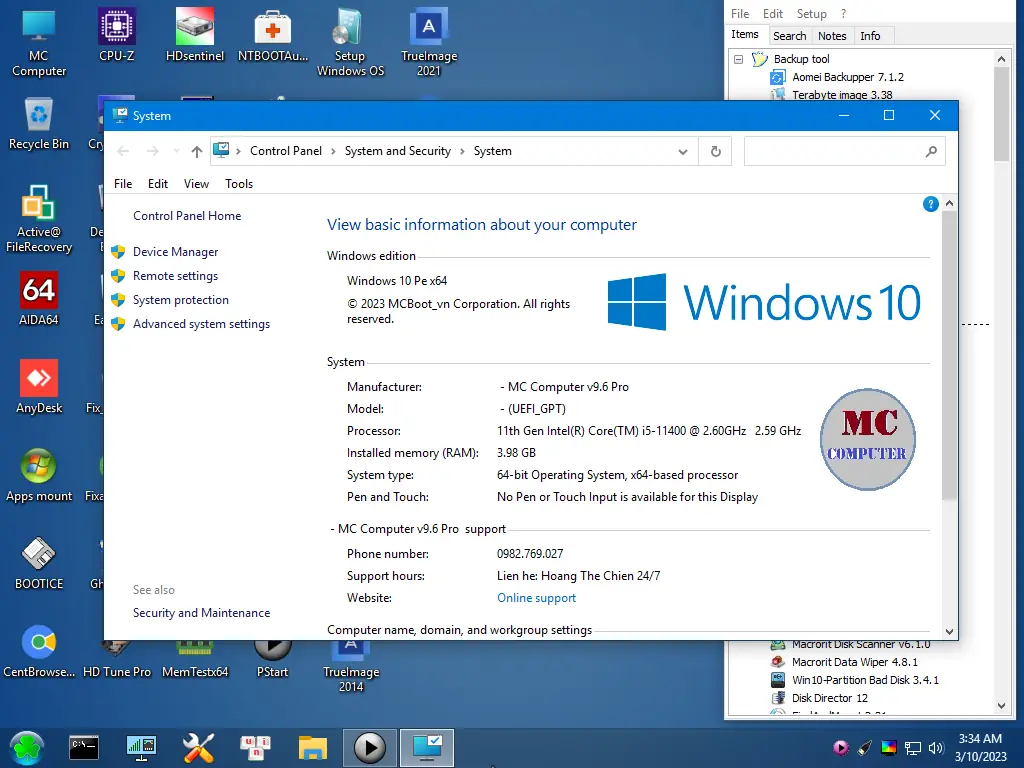Image resolution: width=1024 pixels, height=768 pixels.
Task: Open AIDA64 desktop shortcut
Action: (39, 299)
